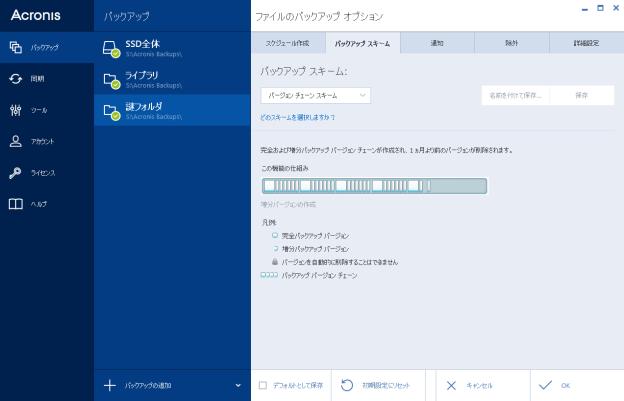
Task: Open the ヘルプ book icon
Action: click(x=16, y=204)
